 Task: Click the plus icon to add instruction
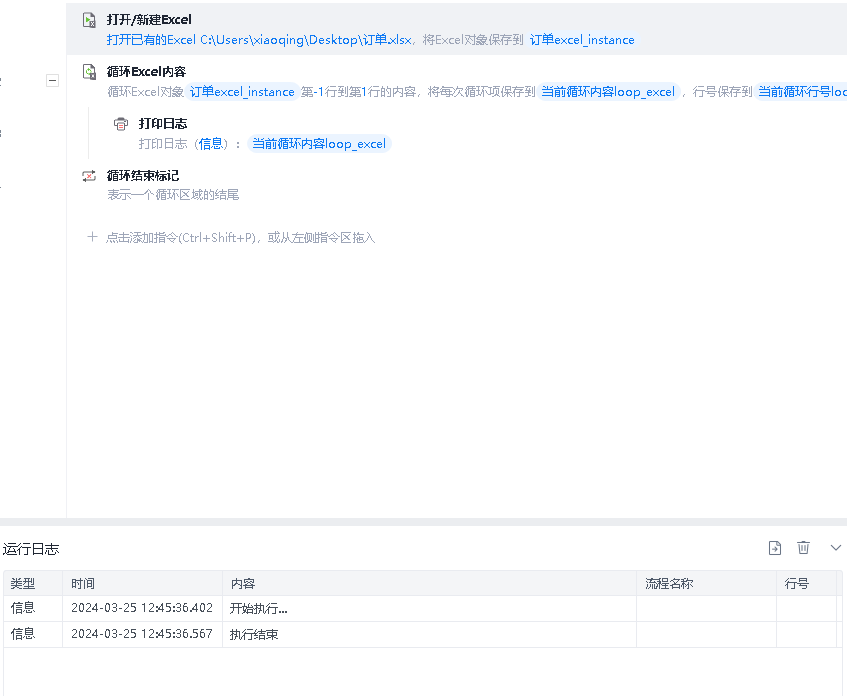pyautogui.click(x=92, y=237)
